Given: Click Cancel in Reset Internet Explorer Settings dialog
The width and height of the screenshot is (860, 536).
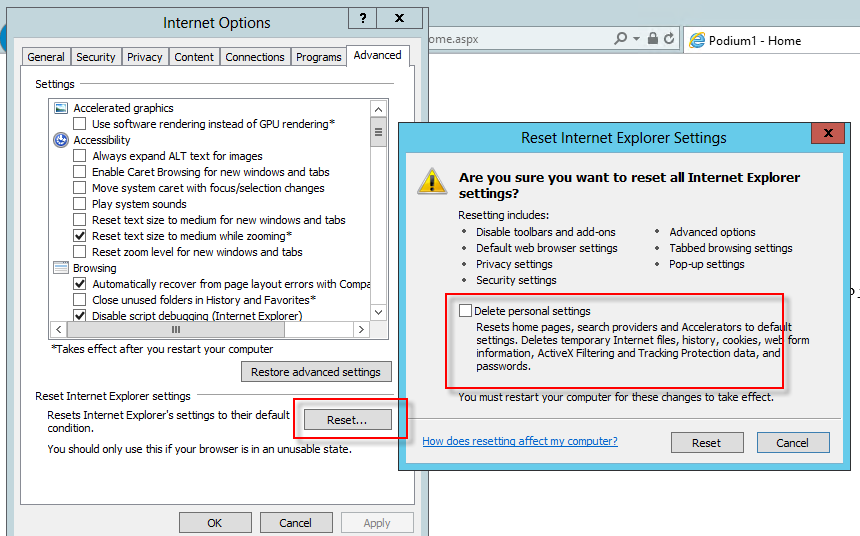Looking at the screenshot, I should 793,443.
